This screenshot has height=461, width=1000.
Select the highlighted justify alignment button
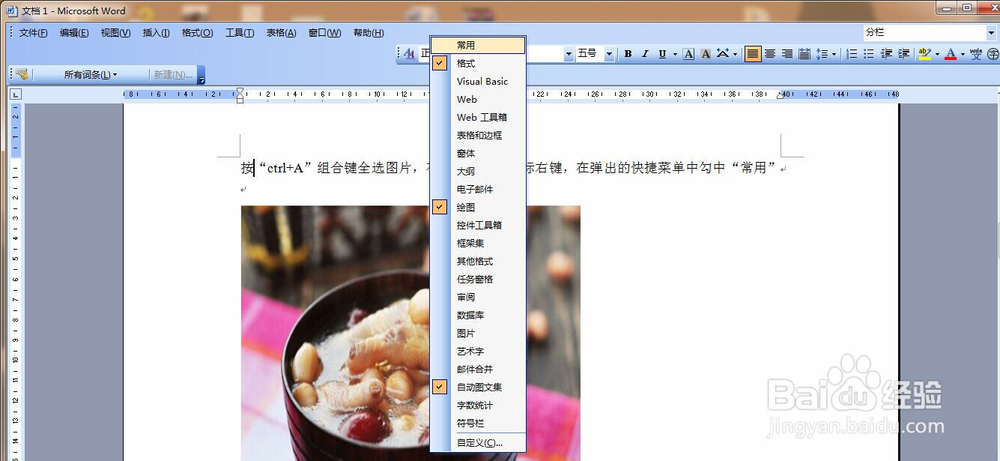tap(753, 54)
